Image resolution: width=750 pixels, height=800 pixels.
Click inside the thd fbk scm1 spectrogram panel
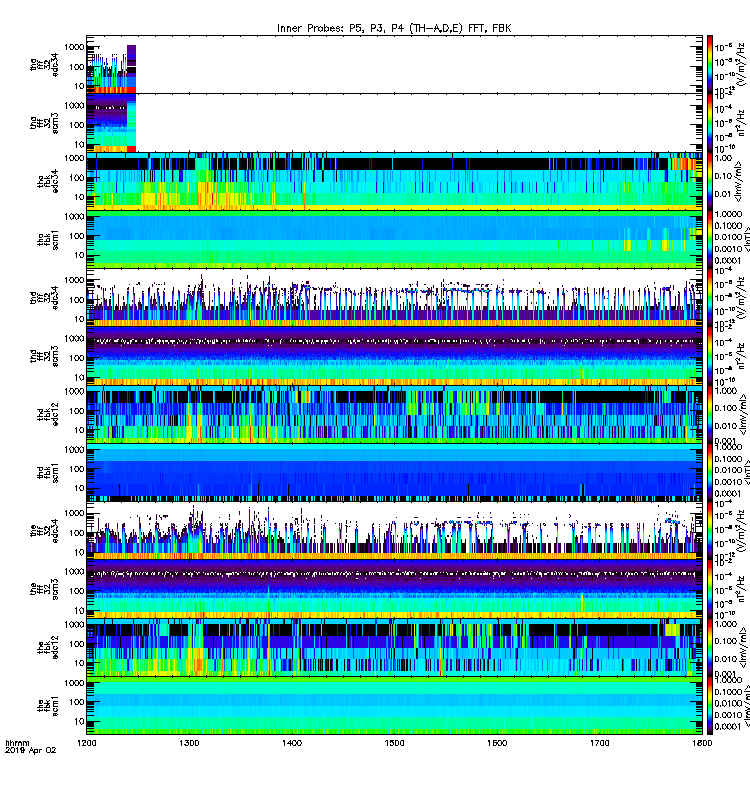(x=394, y=473)
